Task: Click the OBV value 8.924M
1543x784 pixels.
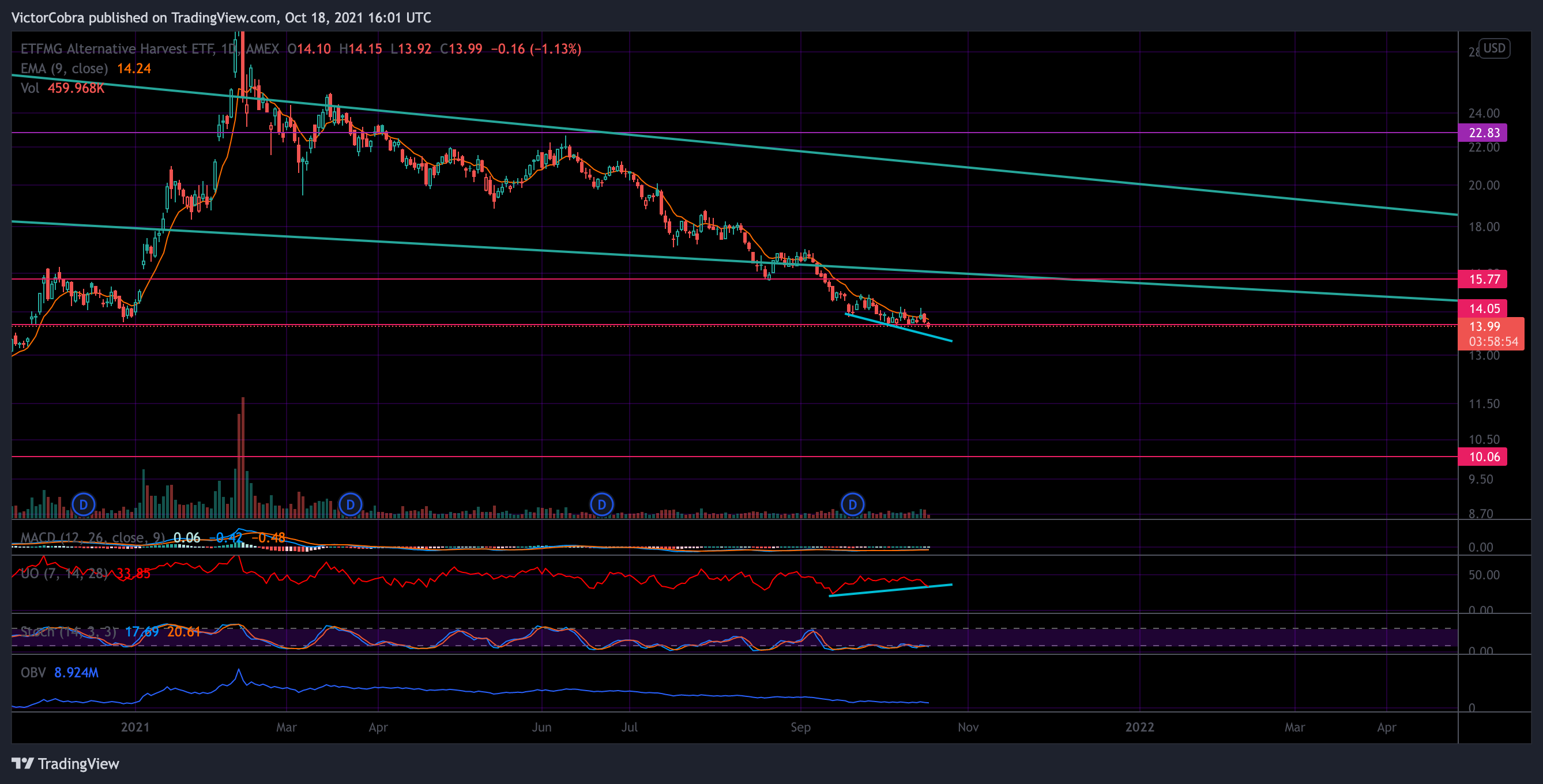Action: pyautogui.click(x=76, y=673)
